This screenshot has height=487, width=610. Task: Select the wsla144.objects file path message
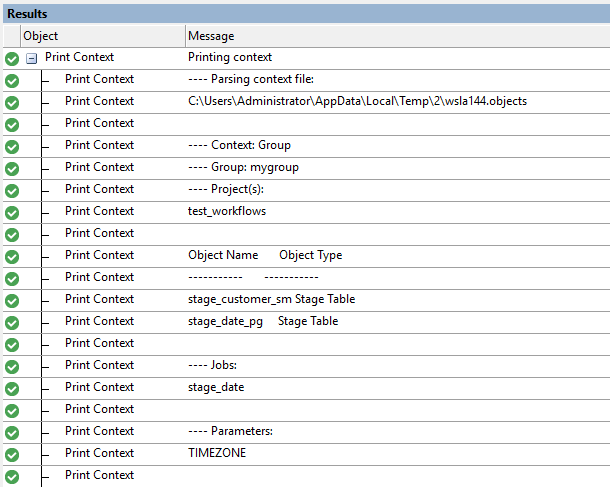coord(357,101)
